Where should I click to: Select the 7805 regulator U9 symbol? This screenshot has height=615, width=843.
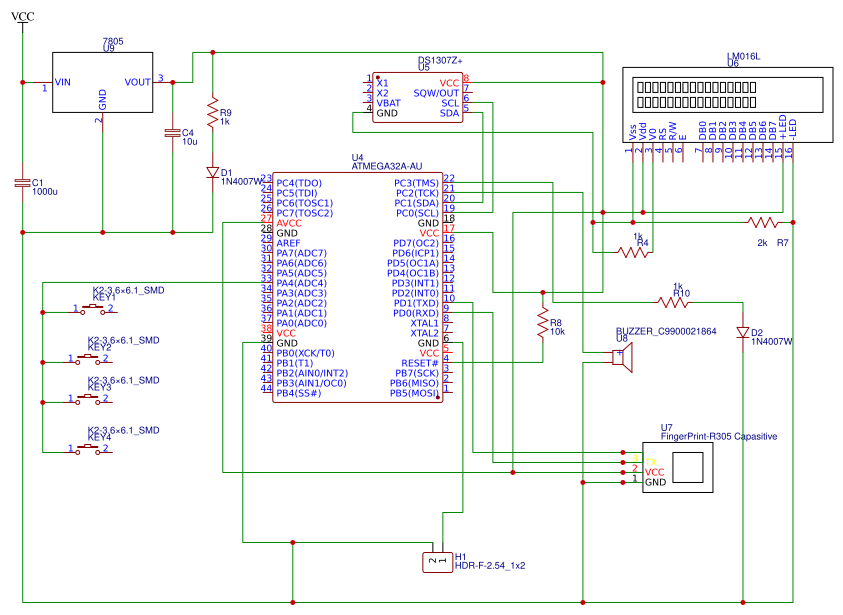pyautogui.click(x=102, y=82)
